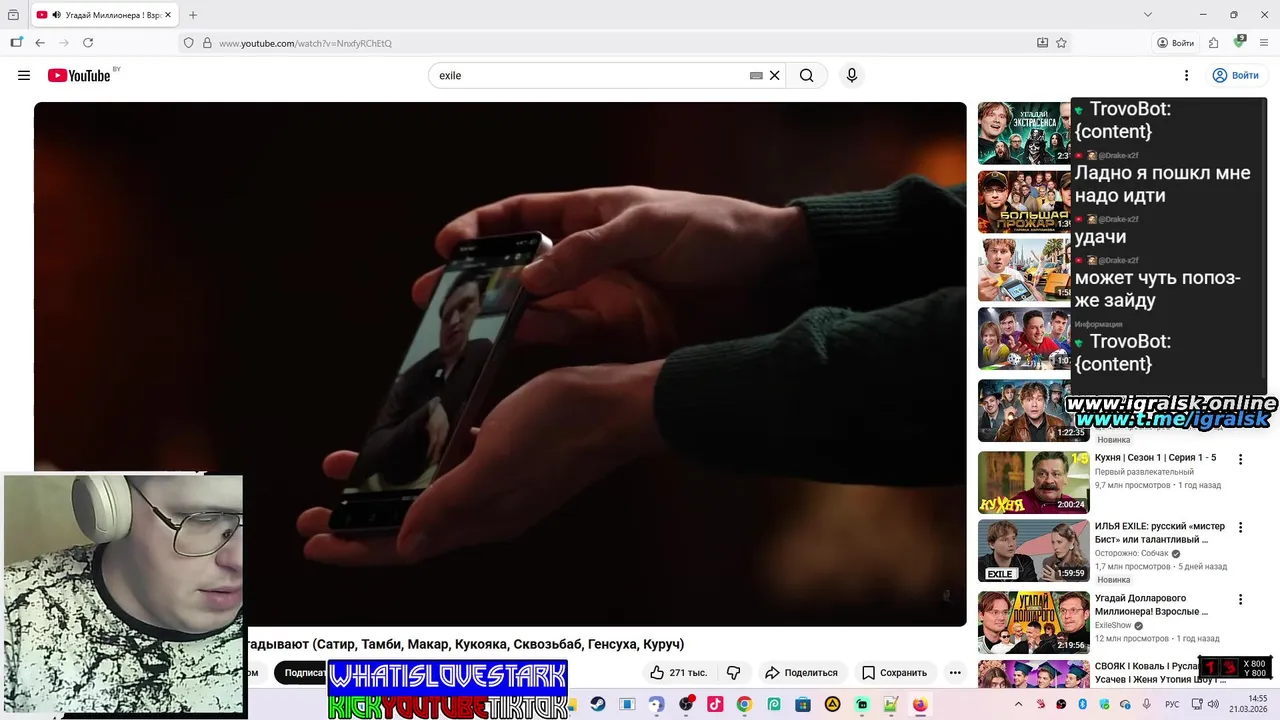Screen dimensions: 1280x720
Task: Switch РУС input language indicator
Action: [x=1172, y=704]
